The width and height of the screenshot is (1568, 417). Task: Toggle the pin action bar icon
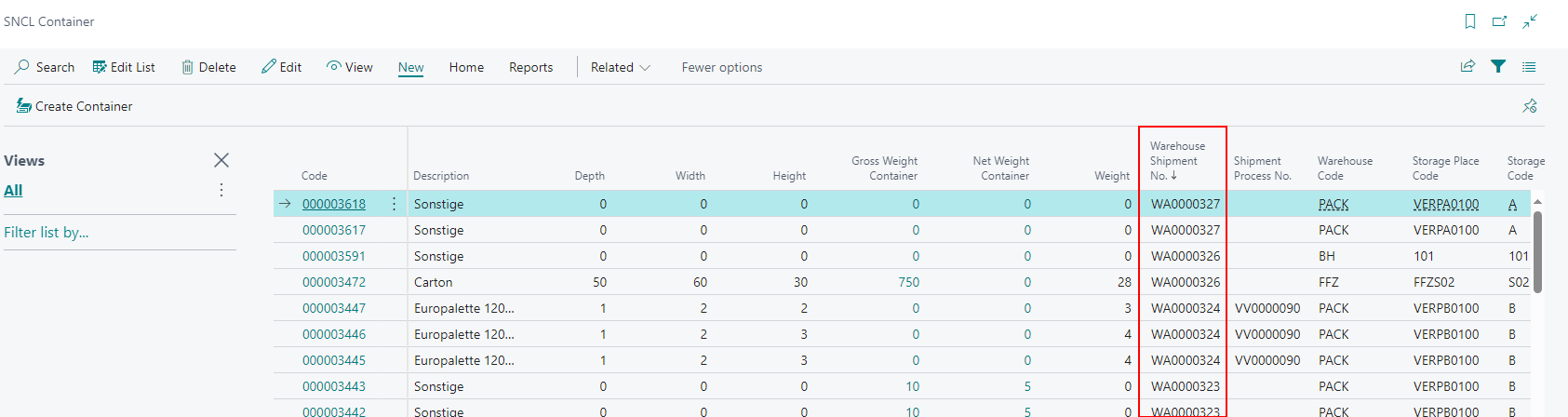tap(1529, 106)
